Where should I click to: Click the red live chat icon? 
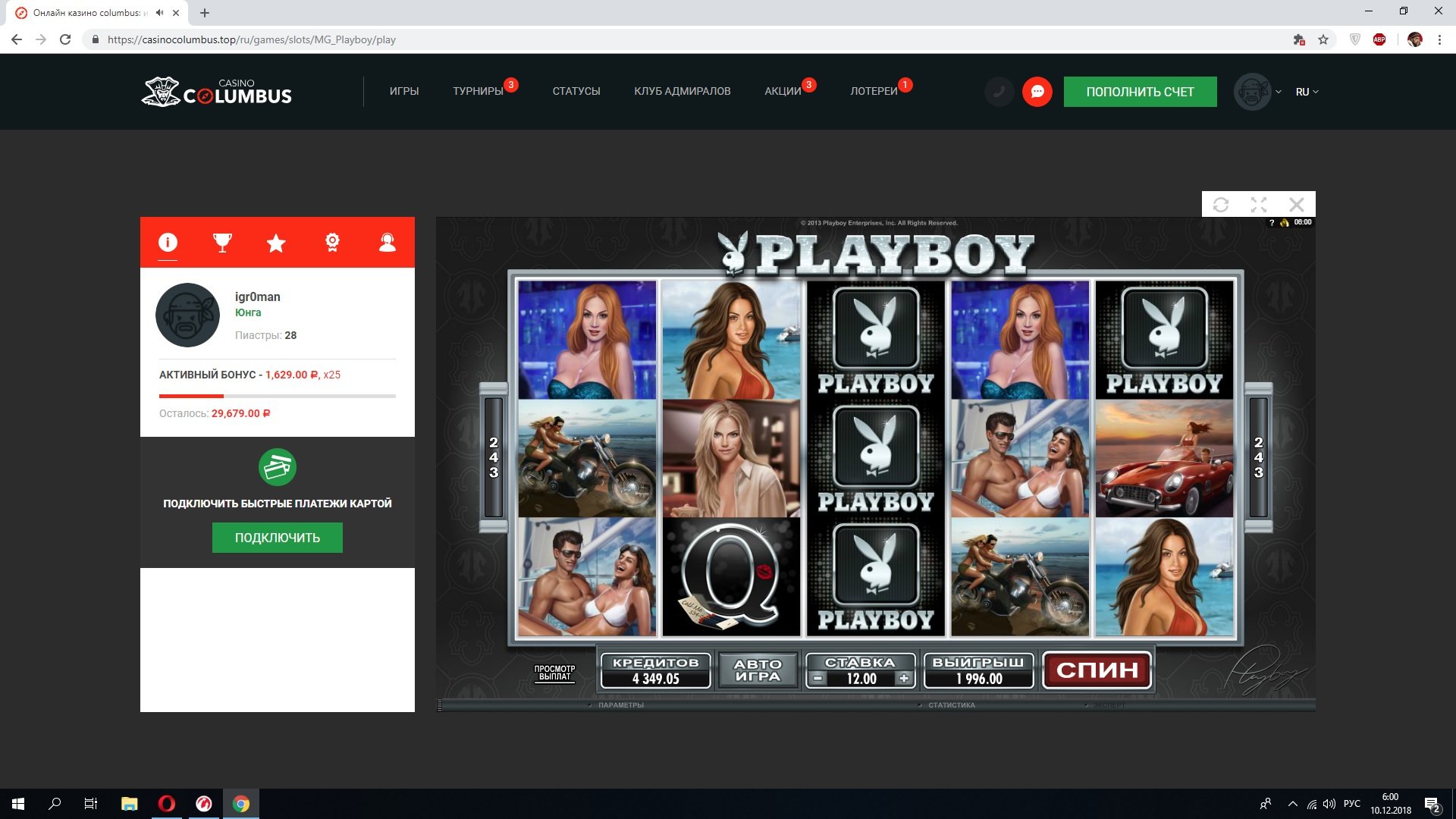1037,92
